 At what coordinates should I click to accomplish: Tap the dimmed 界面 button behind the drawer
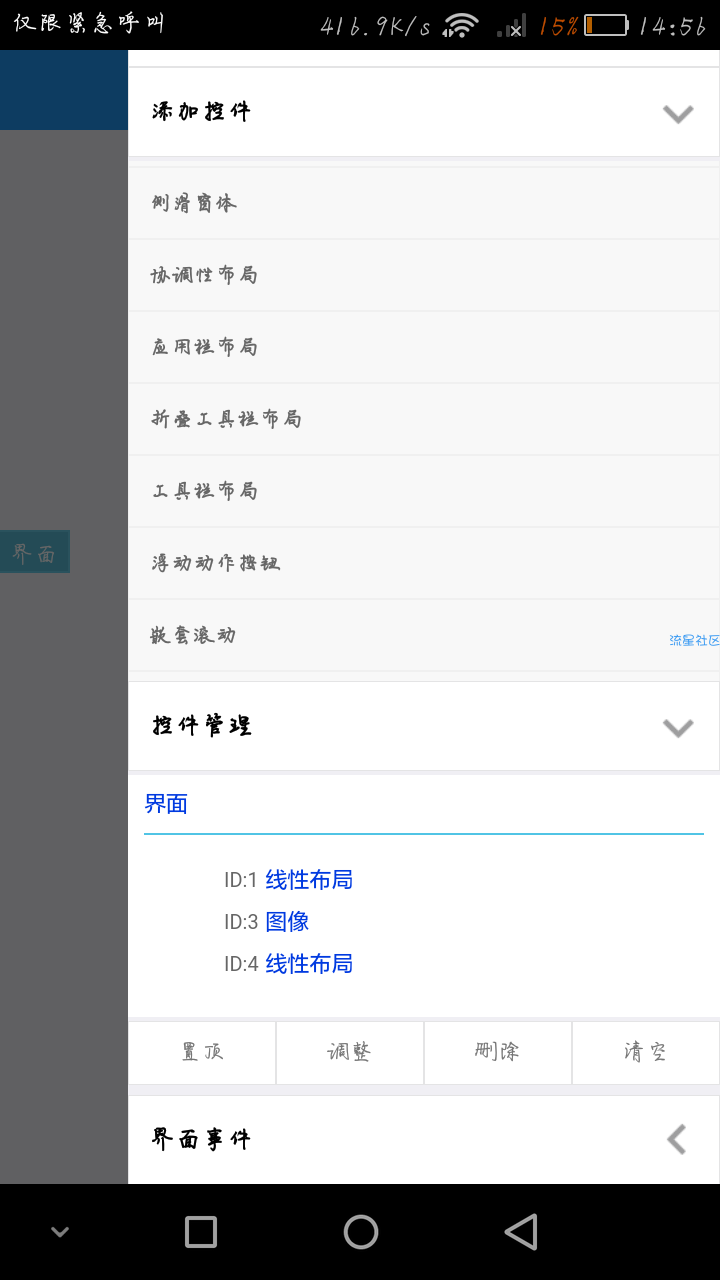pos(35,552)
